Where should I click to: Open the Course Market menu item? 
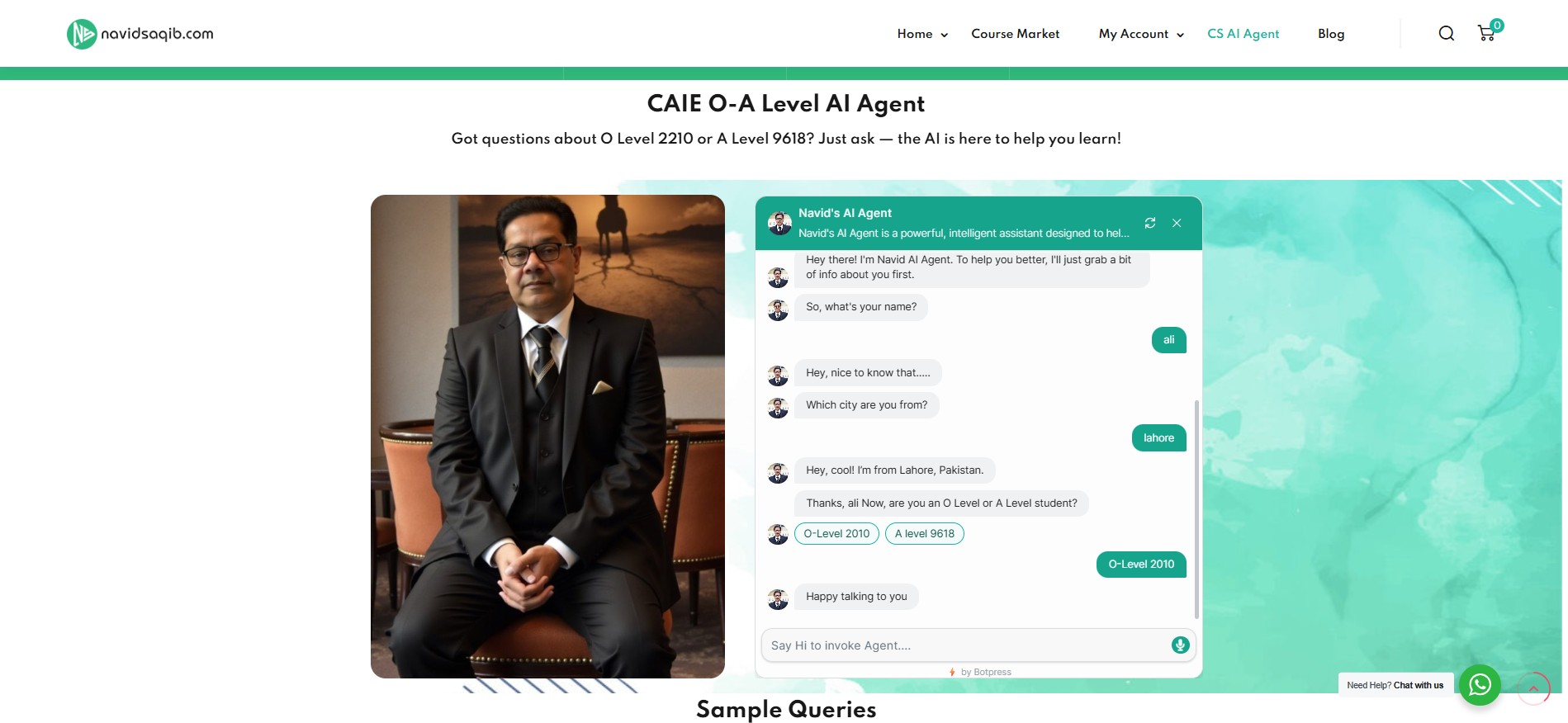point(1015,34)
